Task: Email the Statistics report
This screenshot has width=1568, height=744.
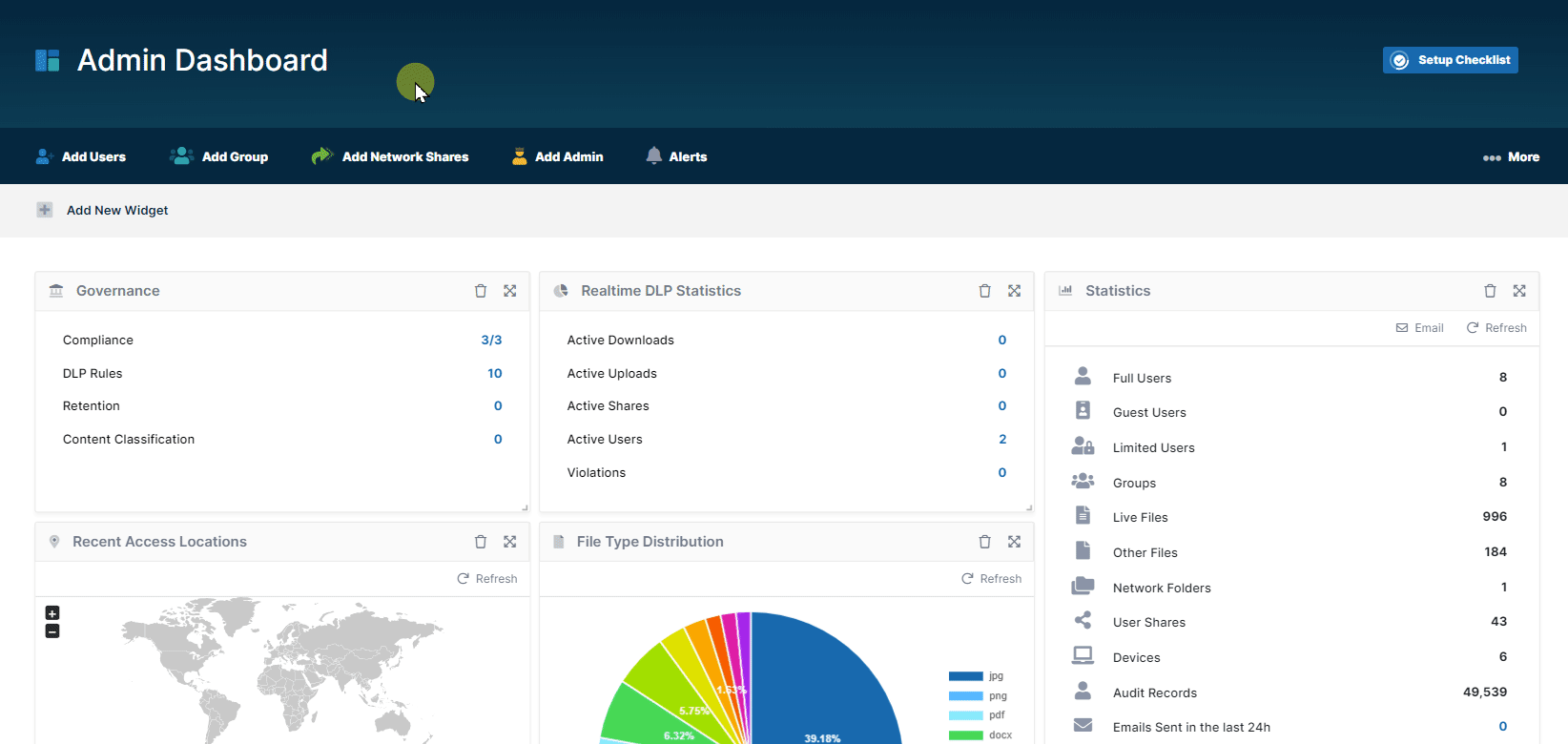Action: [1420, 328]
